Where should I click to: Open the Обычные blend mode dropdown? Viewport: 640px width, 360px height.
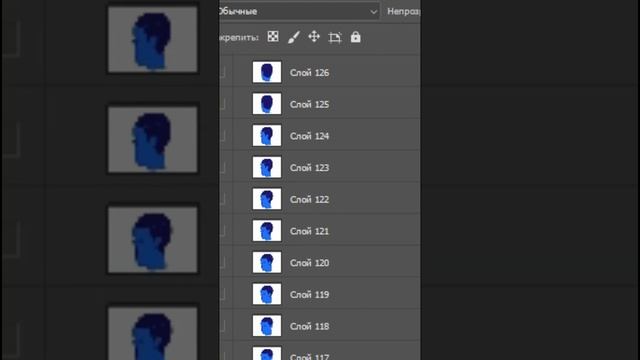(299, 11)
